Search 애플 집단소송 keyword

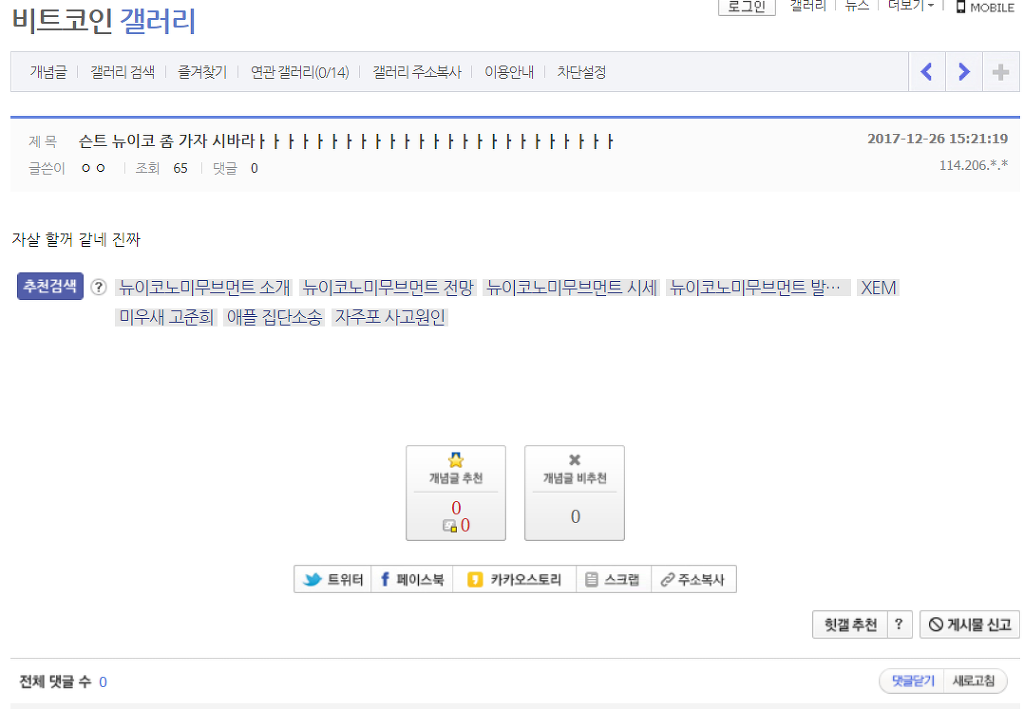coord(274,317)
